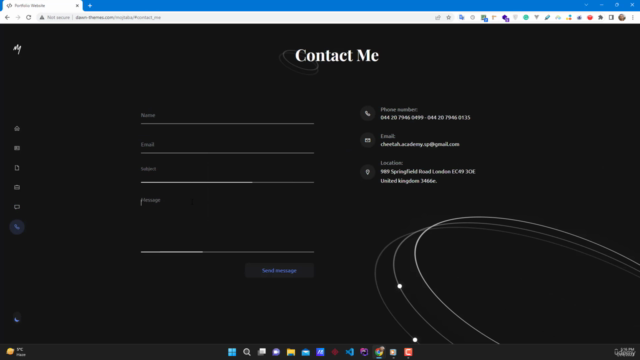Screen dimensions: 640x360
Task: Open the Windows Start menu
Action: coord(232,352)
